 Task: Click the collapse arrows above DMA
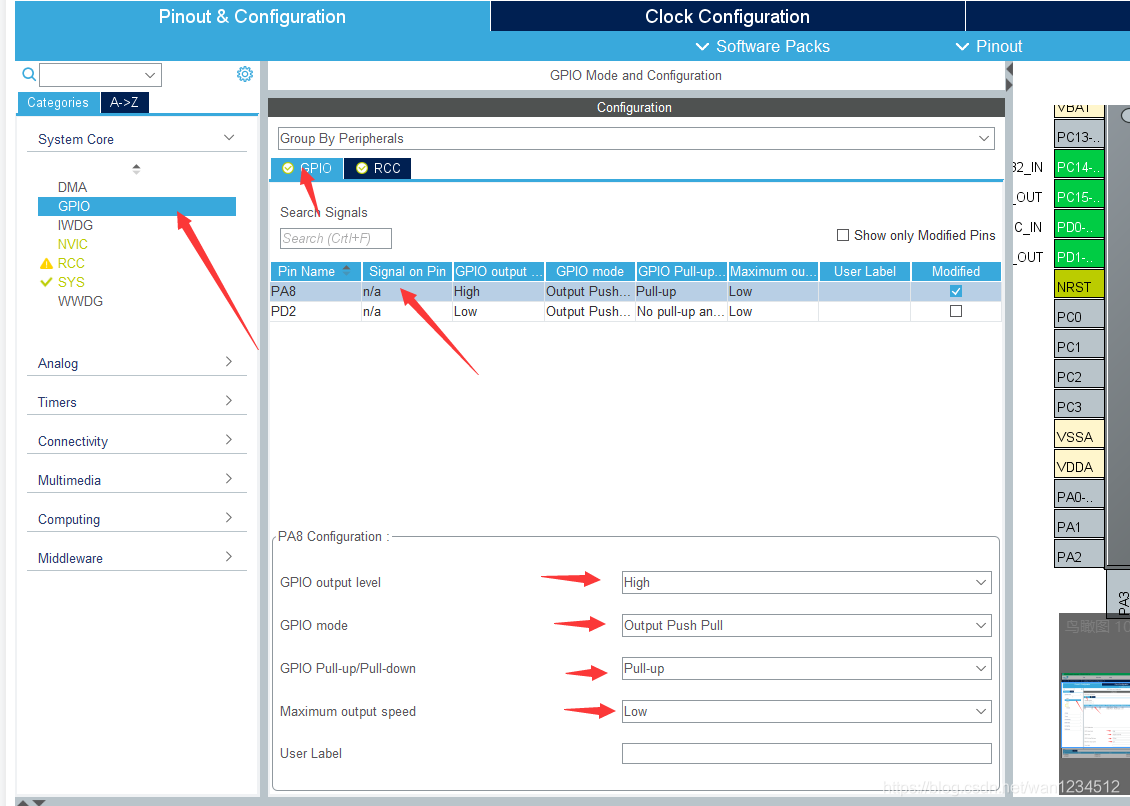tap(136, 169)
